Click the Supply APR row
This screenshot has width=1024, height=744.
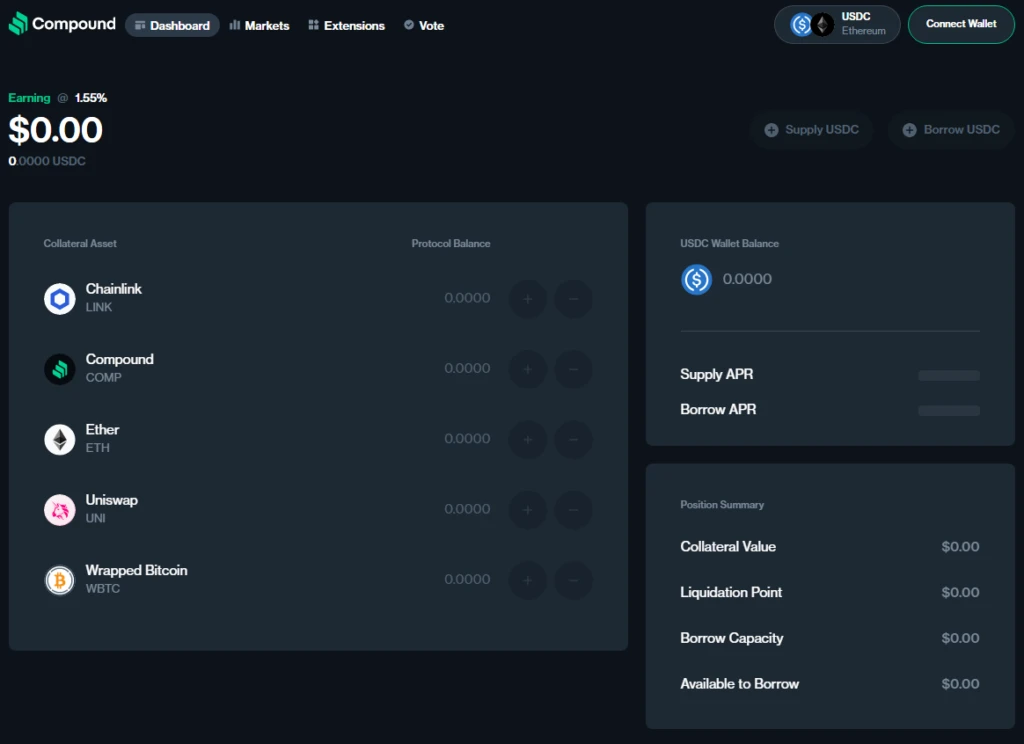coord(830,374)
